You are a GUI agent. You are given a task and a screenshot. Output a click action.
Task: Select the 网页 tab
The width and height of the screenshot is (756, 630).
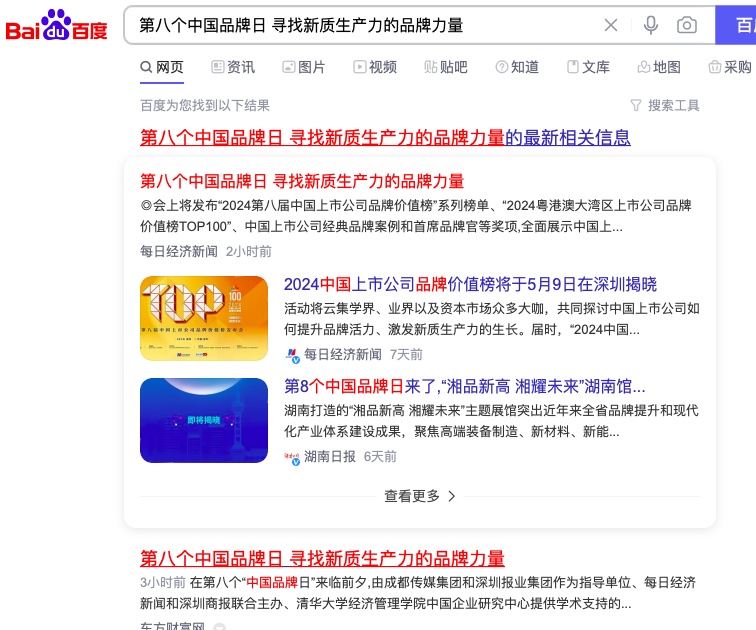pos(162,67)
